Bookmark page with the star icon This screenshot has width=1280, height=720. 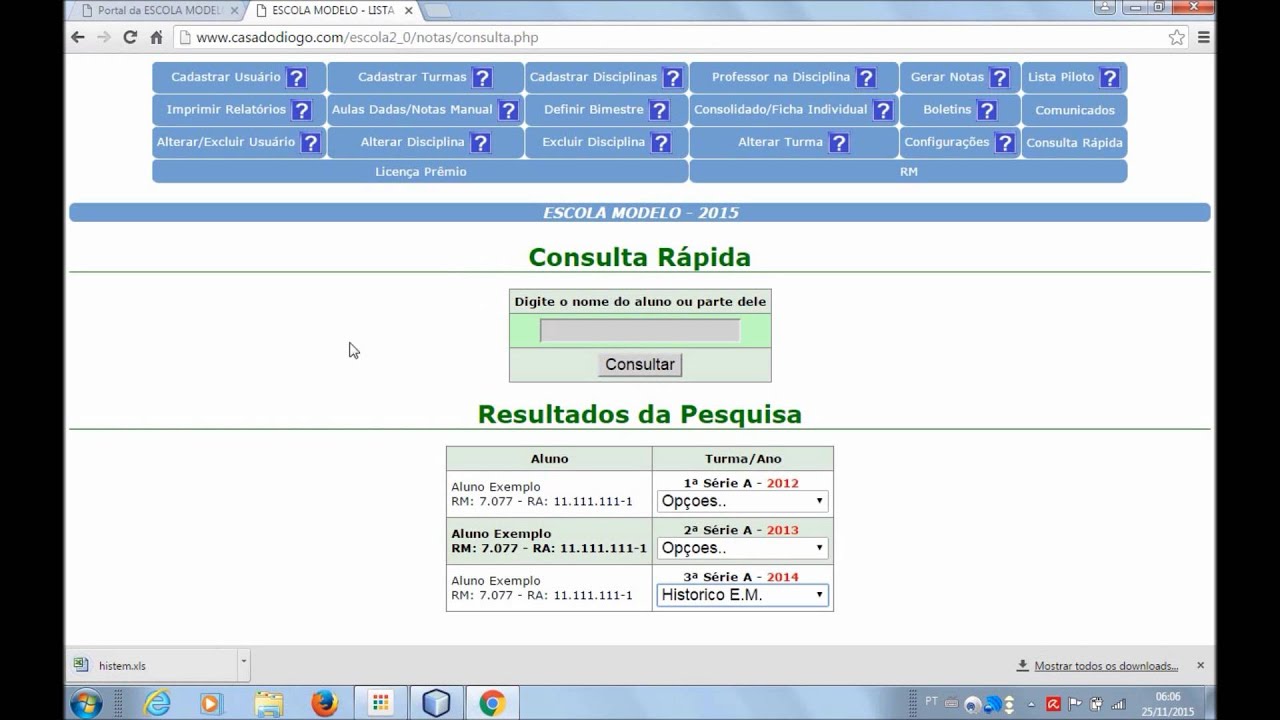click(x=1177, y=37)
